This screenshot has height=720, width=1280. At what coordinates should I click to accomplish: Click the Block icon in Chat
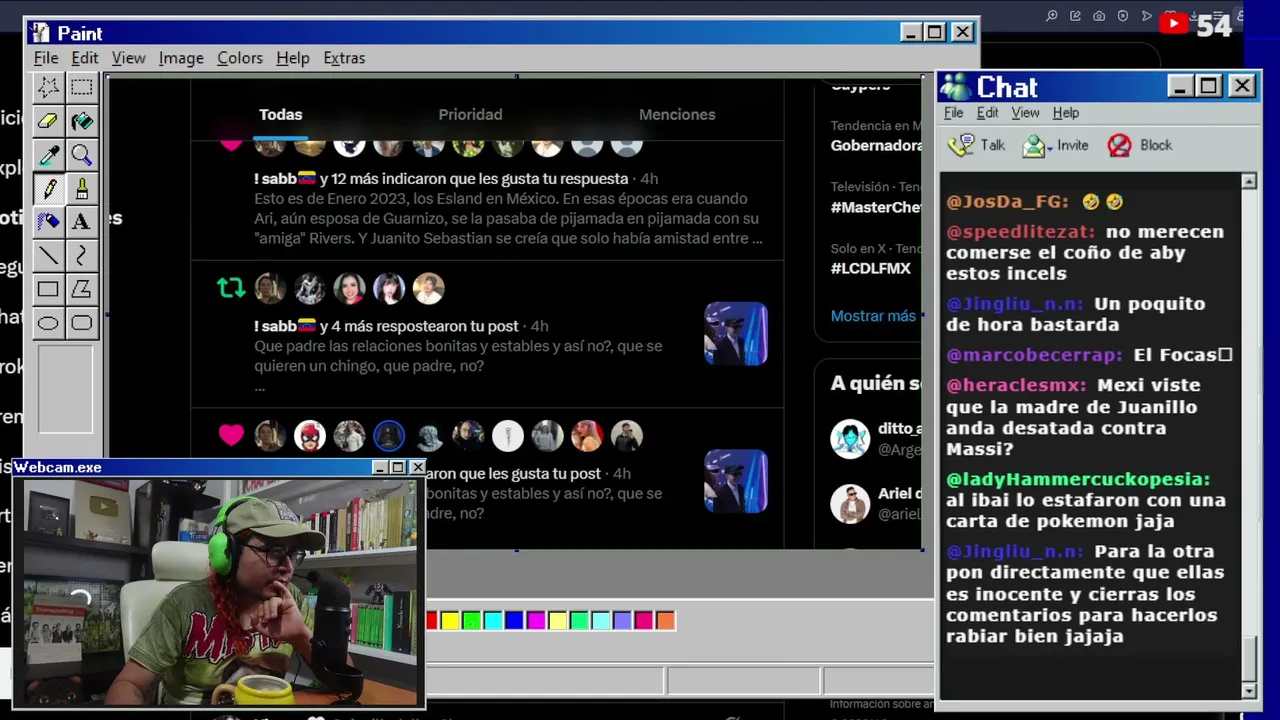click(1119, 146)
